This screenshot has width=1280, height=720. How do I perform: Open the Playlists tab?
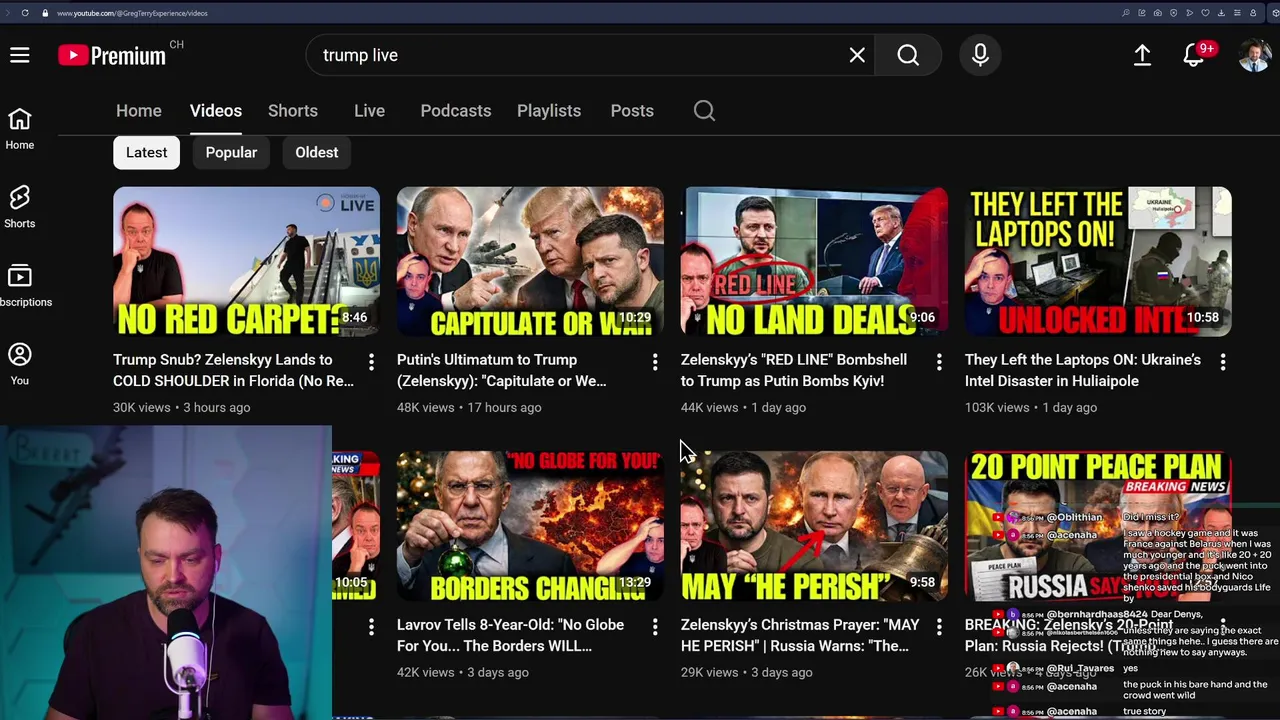click(549, 111)
